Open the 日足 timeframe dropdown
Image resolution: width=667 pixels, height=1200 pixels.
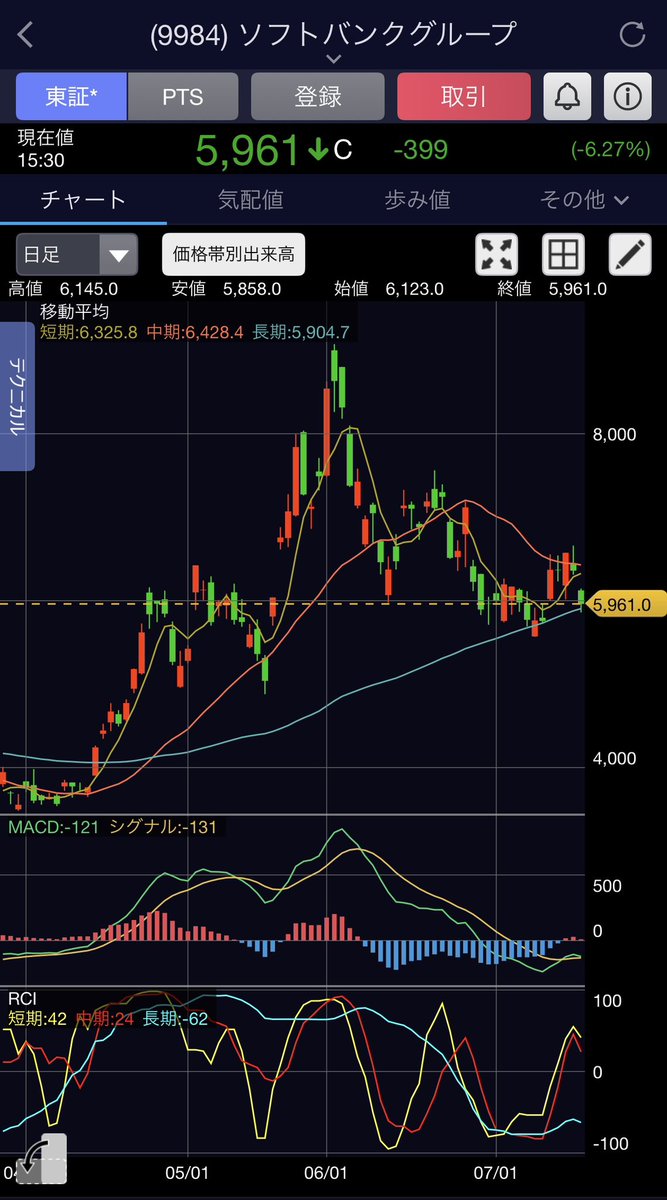pyautogui.click(x=76, y=254)
